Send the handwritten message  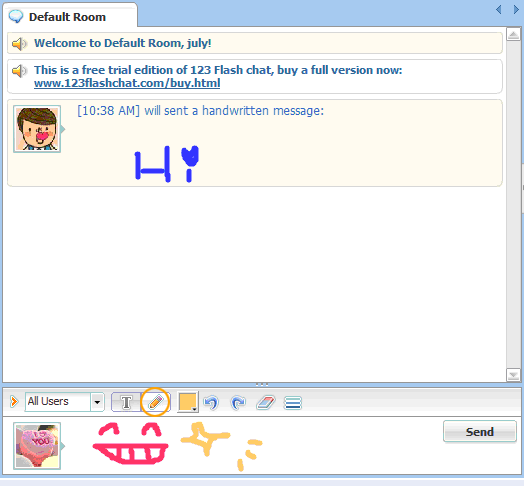tap(480, 432)
